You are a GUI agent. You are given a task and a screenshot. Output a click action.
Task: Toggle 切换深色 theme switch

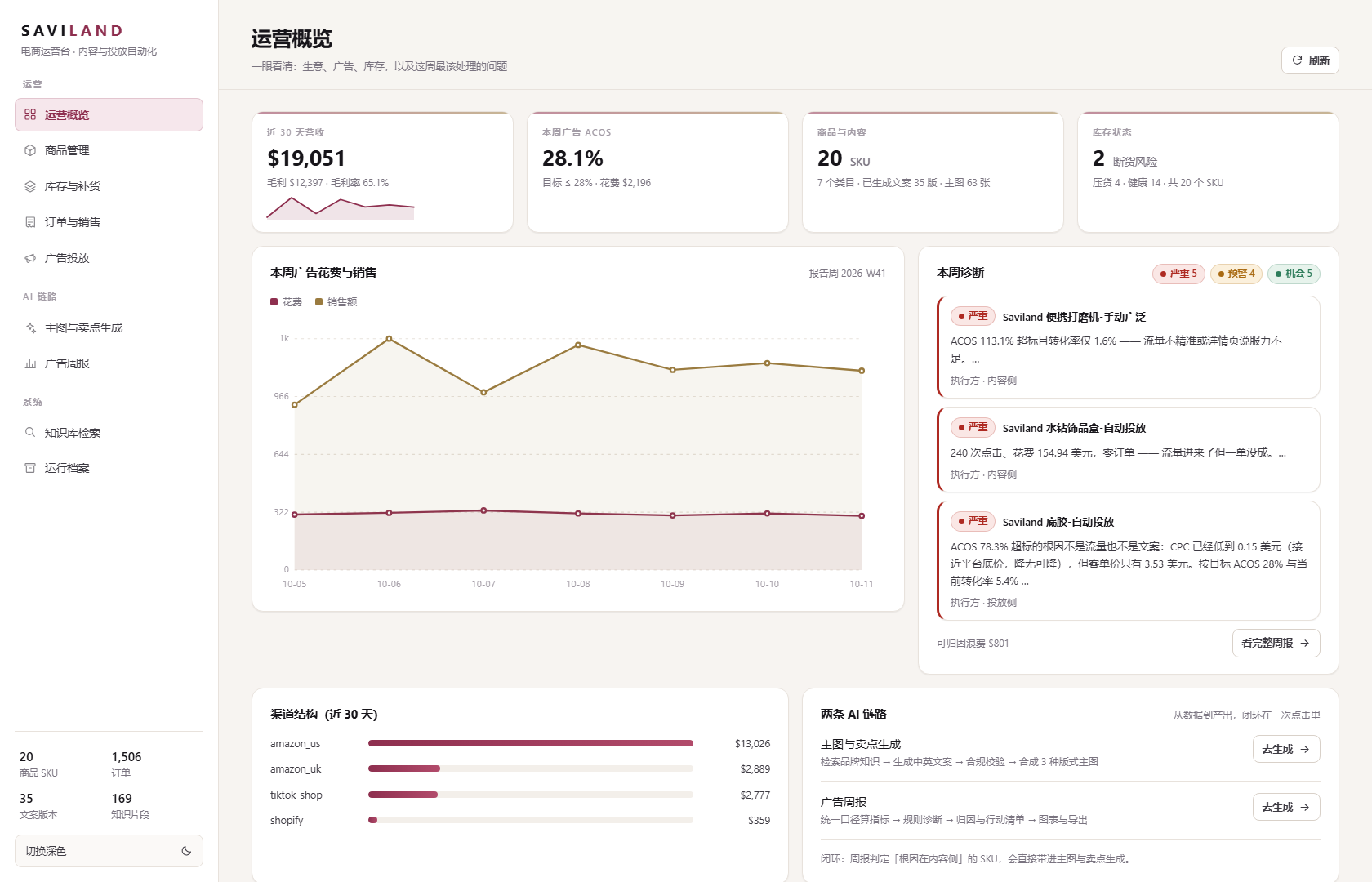[x=109, y=851]
